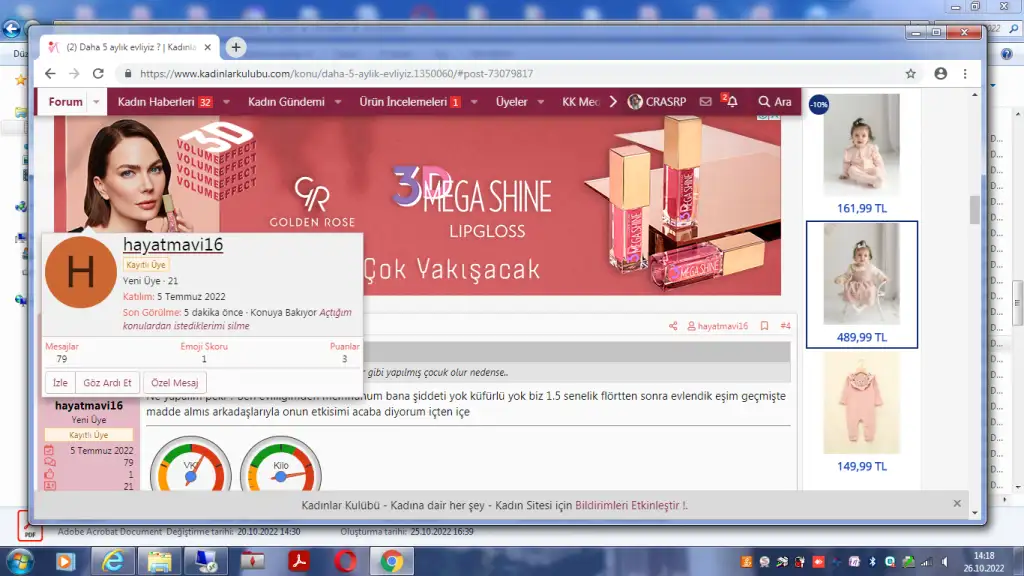Open the notifications bell icon
The width and height of the screenshot is (1024, 576).
click(731, 102)
